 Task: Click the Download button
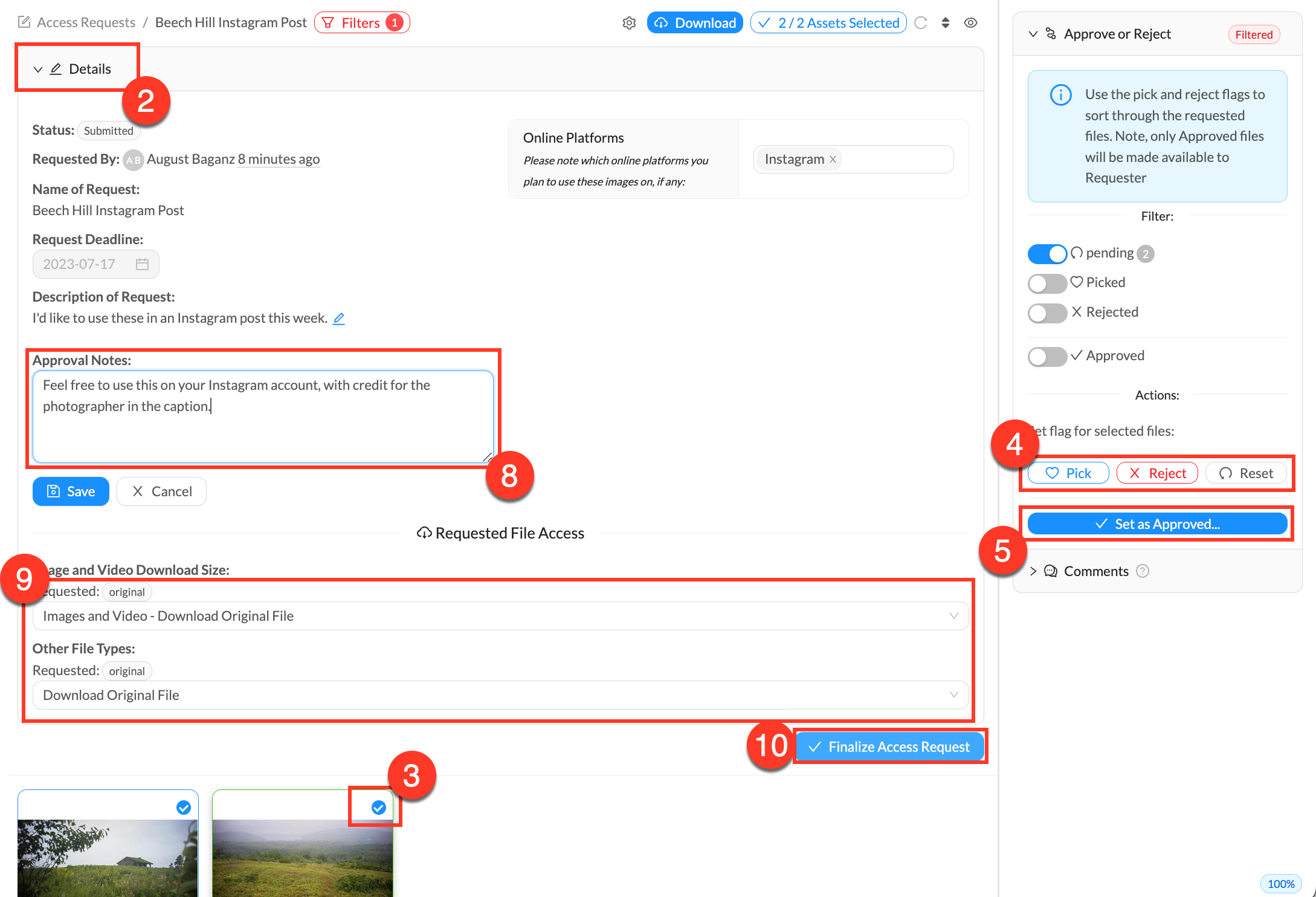[695, 23]
